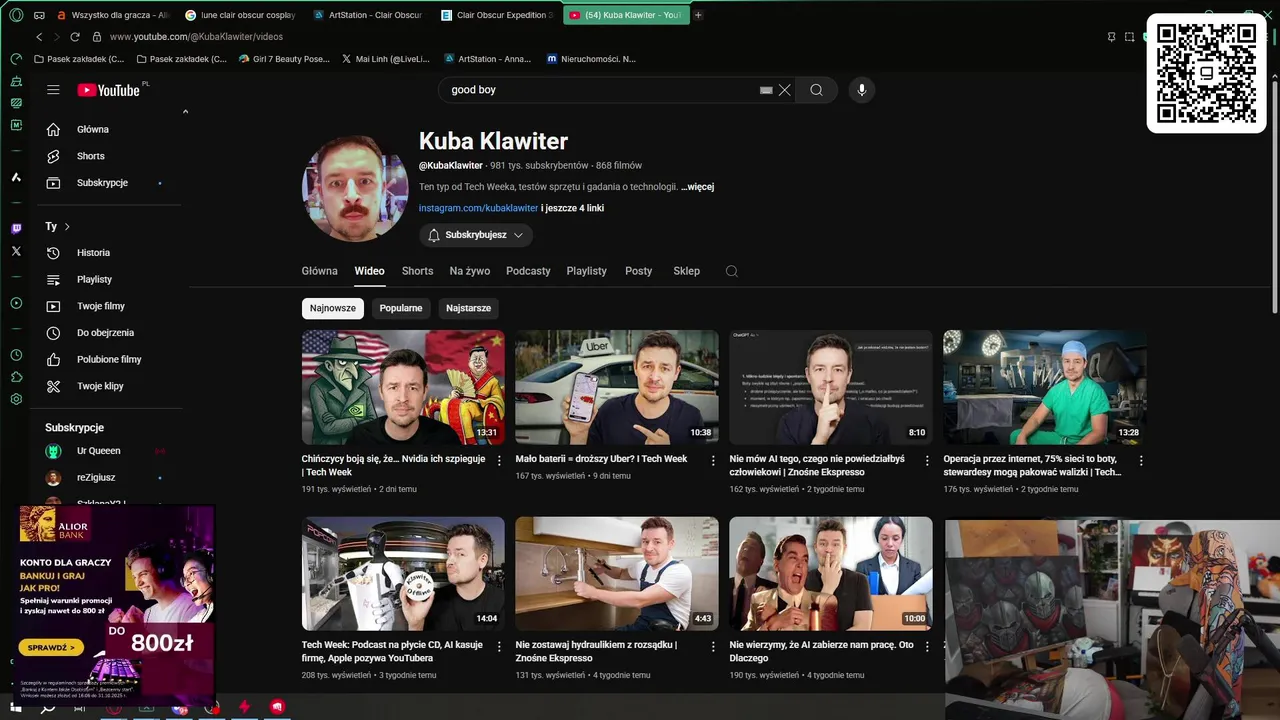Switch to the ArtStation Clair Obscur browser tab
This screenshot has width=1280, height=720.
tap(368, 15)
